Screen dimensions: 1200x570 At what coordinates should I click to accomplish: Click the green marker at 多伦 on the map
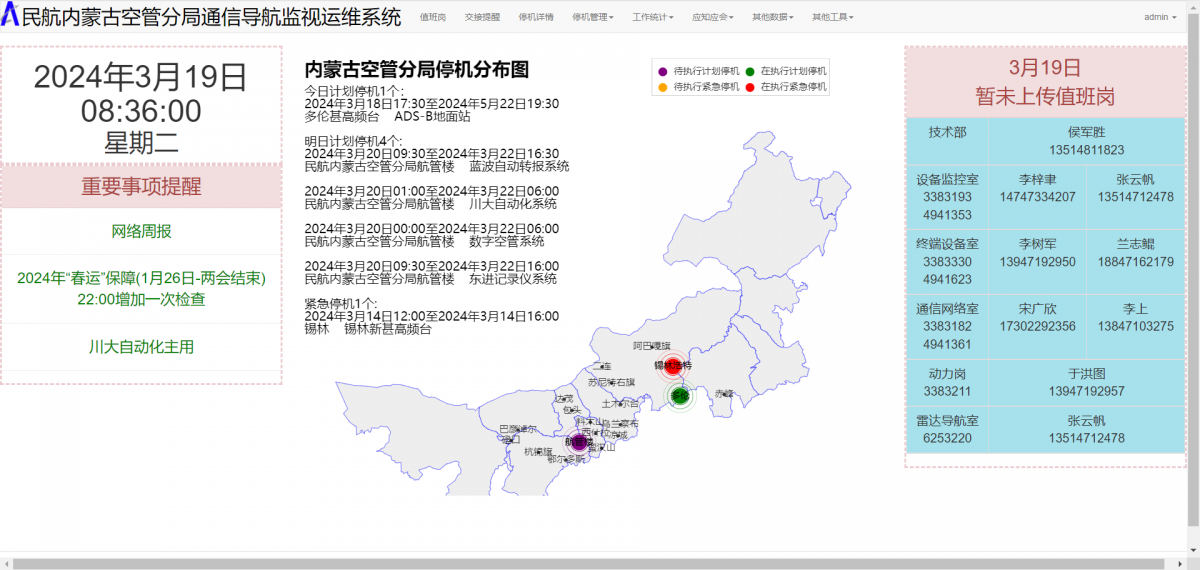[680, 396]
